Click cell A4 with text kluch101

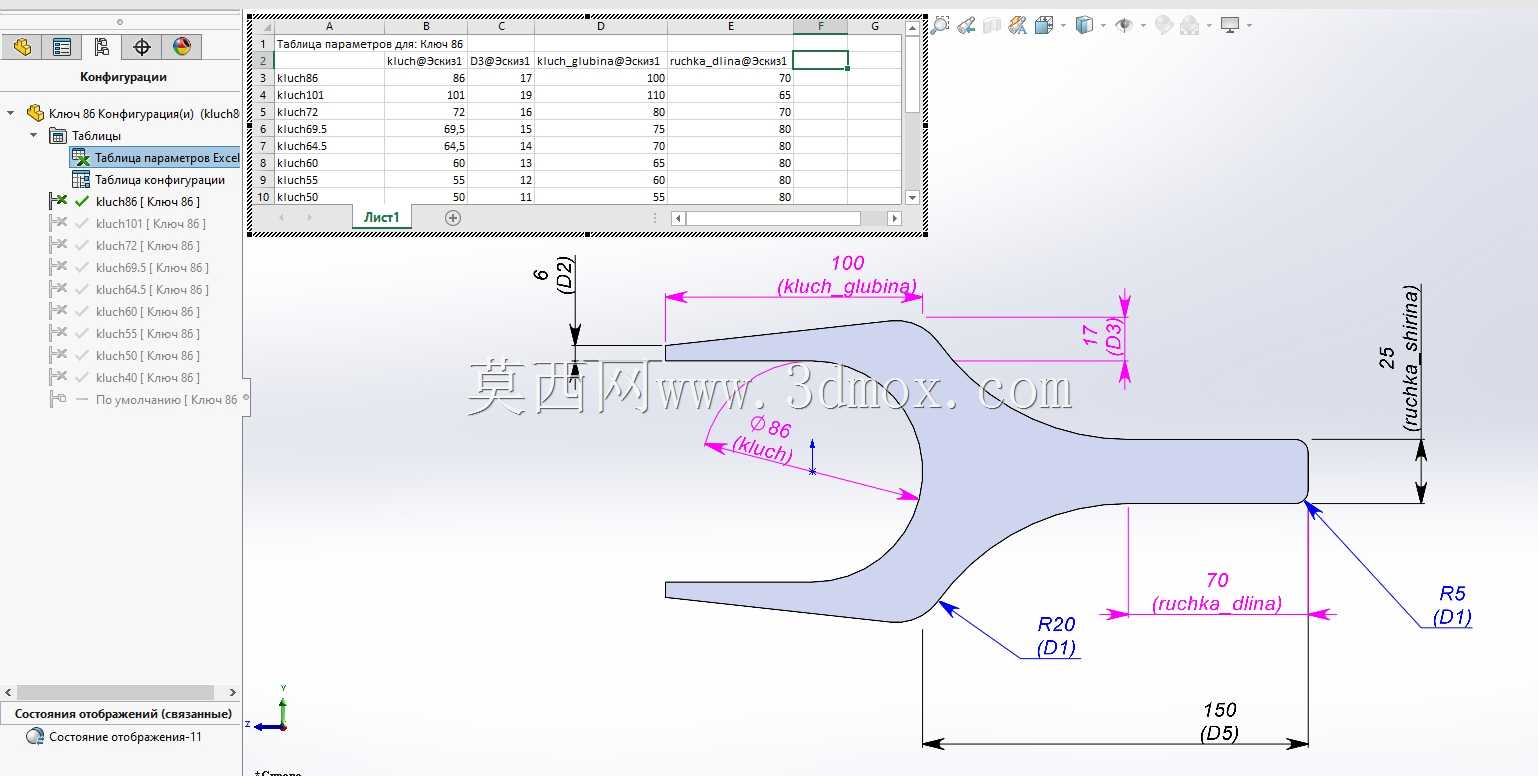coord(330,95)
